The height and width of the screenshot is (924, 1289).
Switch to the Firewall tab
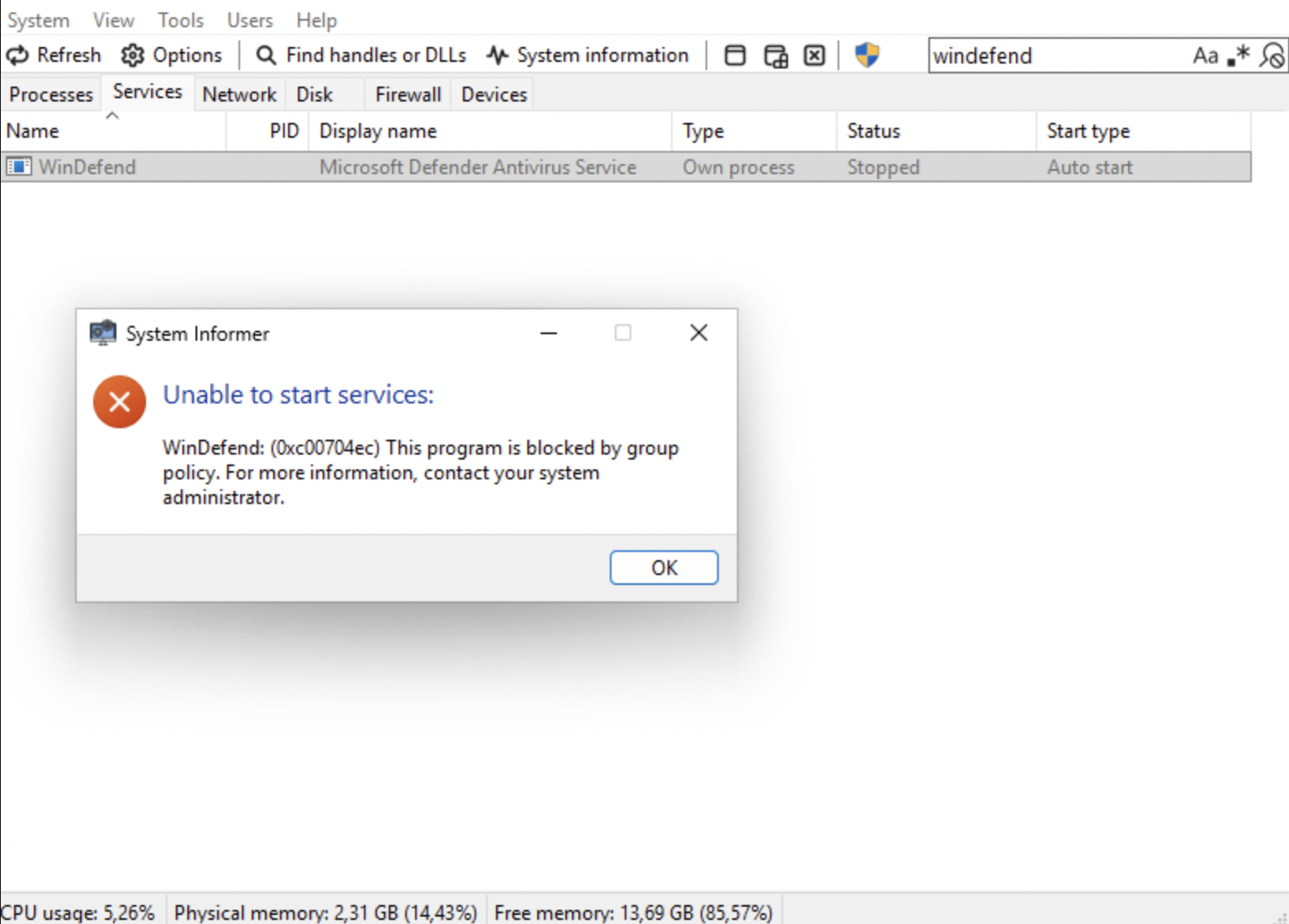(407, 94)
